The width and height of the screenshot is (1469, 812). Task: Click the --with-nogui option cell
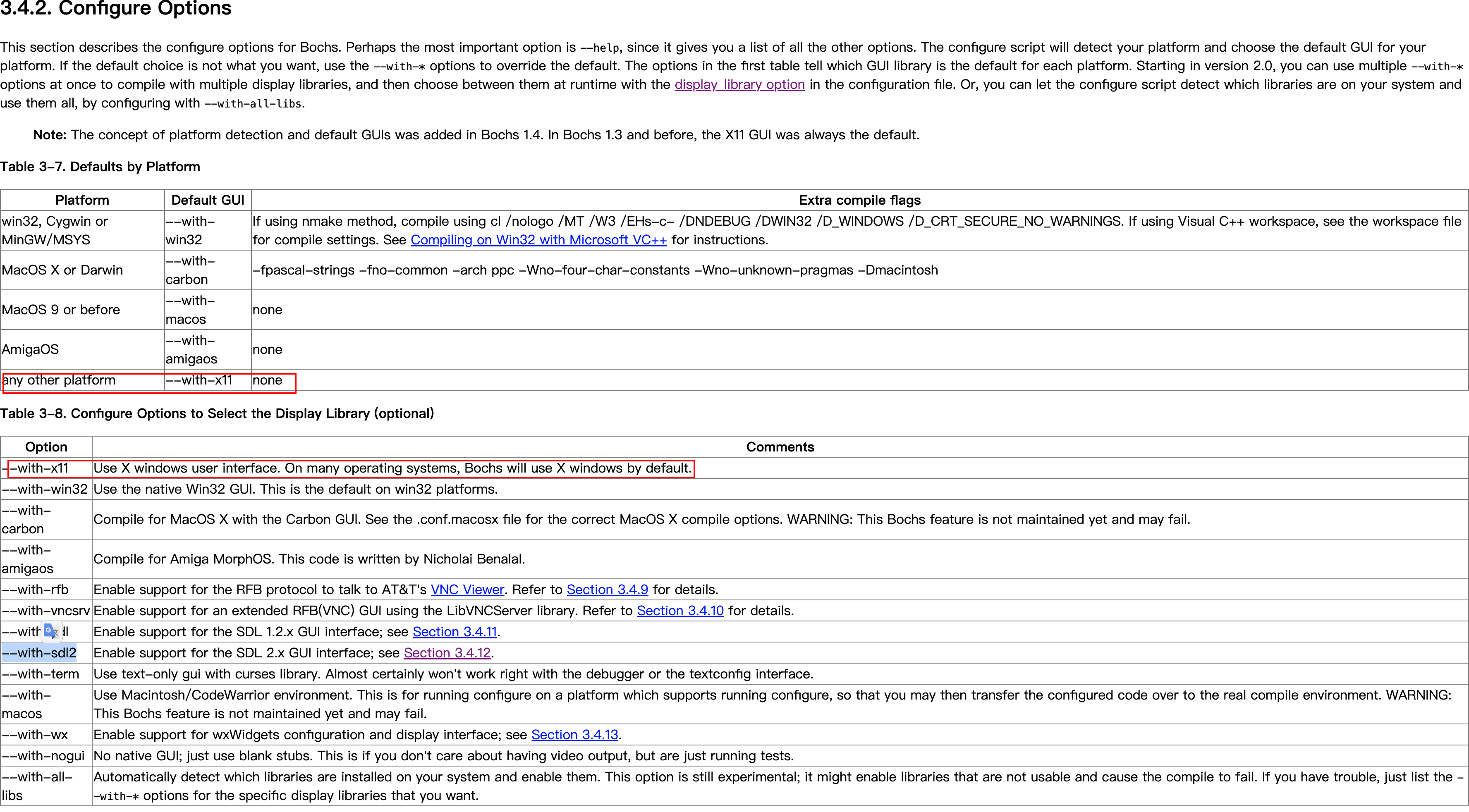pyautogui.click(x=43, y=756)
